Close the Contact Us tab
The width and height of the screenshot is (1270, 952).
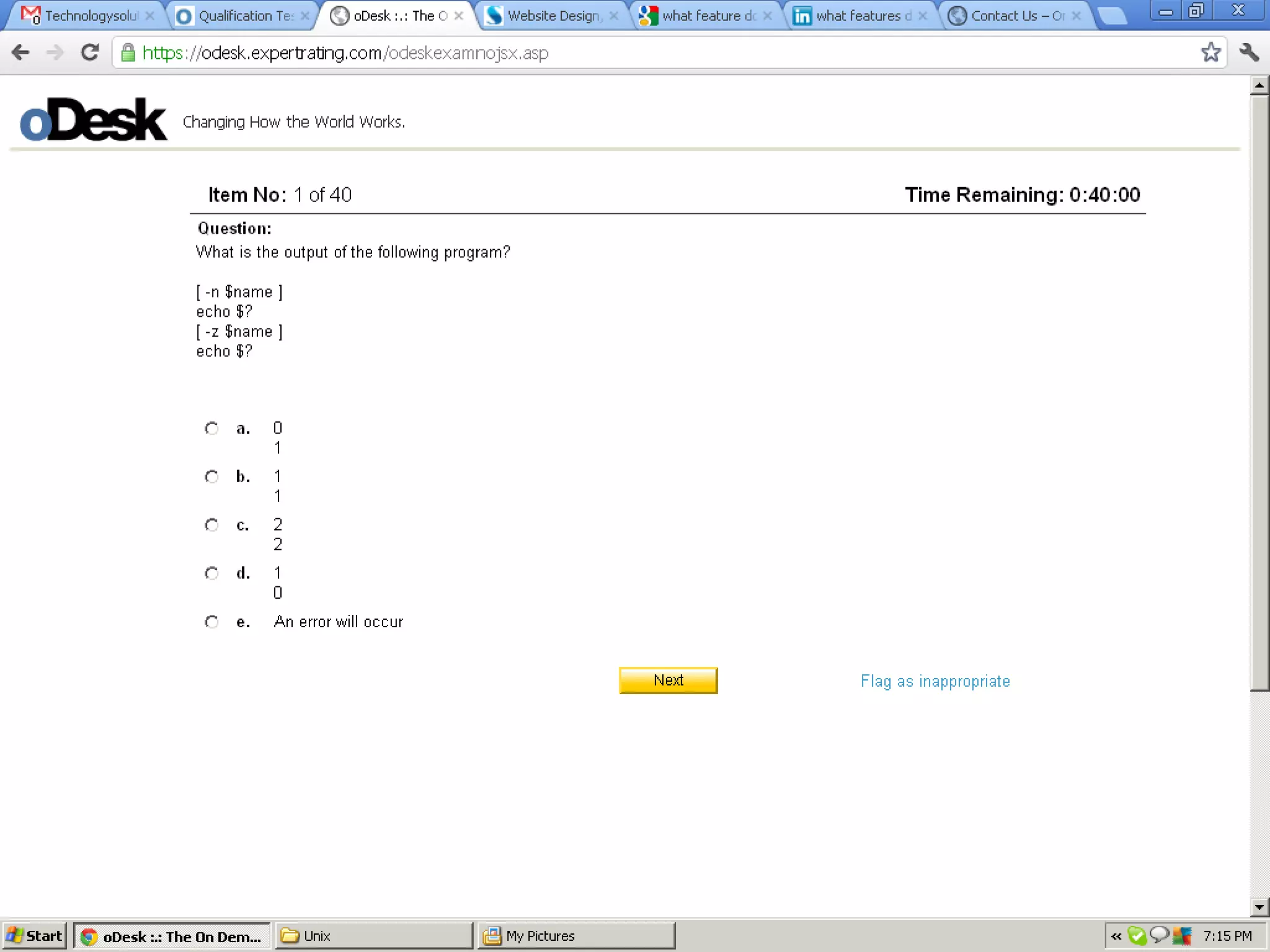[x=1077, y=16]
